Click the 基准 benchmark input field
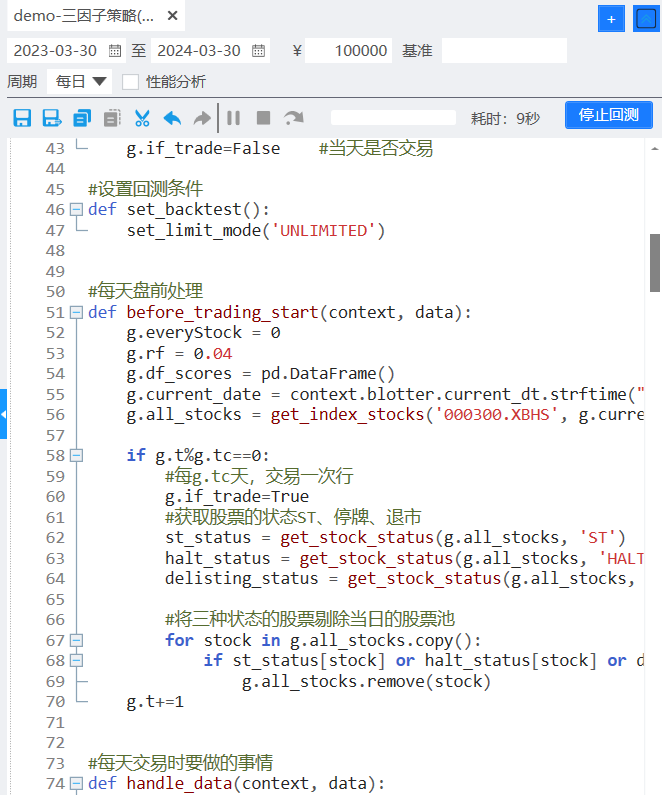This screenshot has height=795, width=662. [x=503, y=51]
